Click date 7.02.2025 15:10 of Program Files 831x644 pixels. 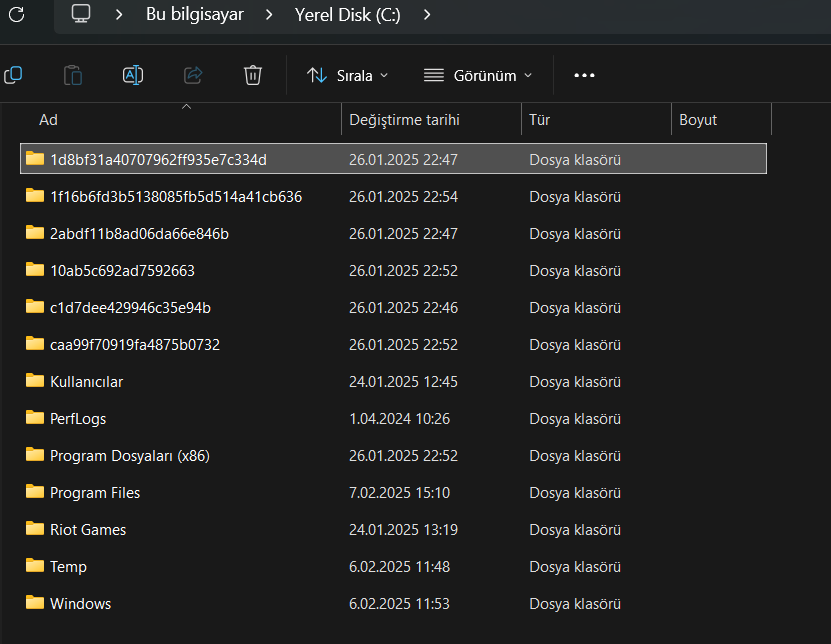(400, 493)
